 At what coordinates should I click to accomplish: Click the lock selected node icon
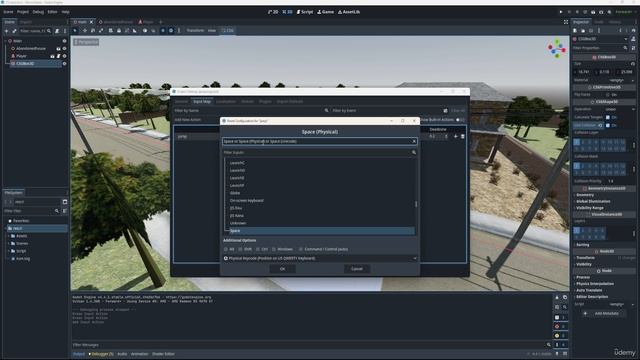click(x=119, y=31)
